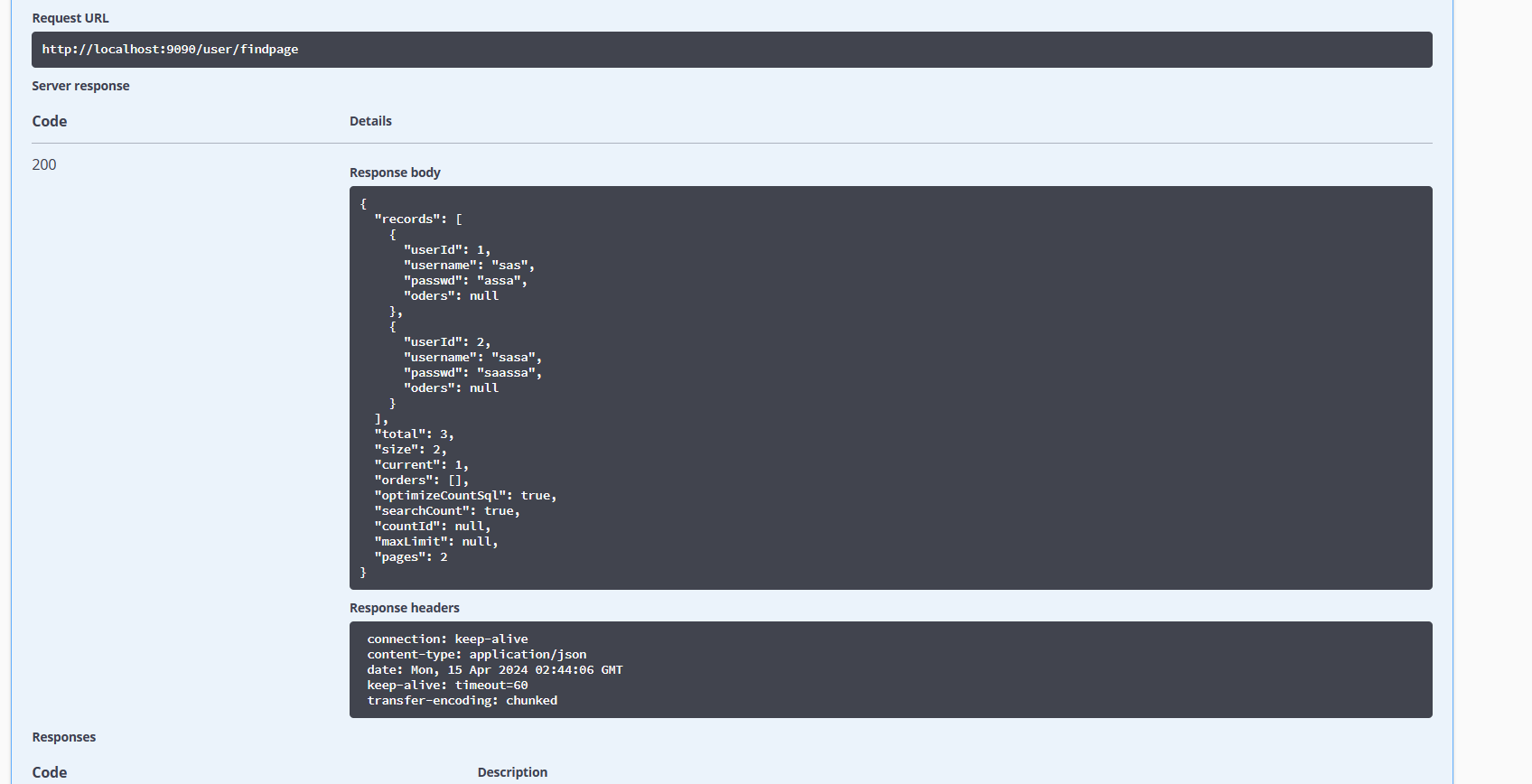Click the 'content-type: application/json' header
The width and height of the screenshot is (1532, 784).
tap(477, 655)
